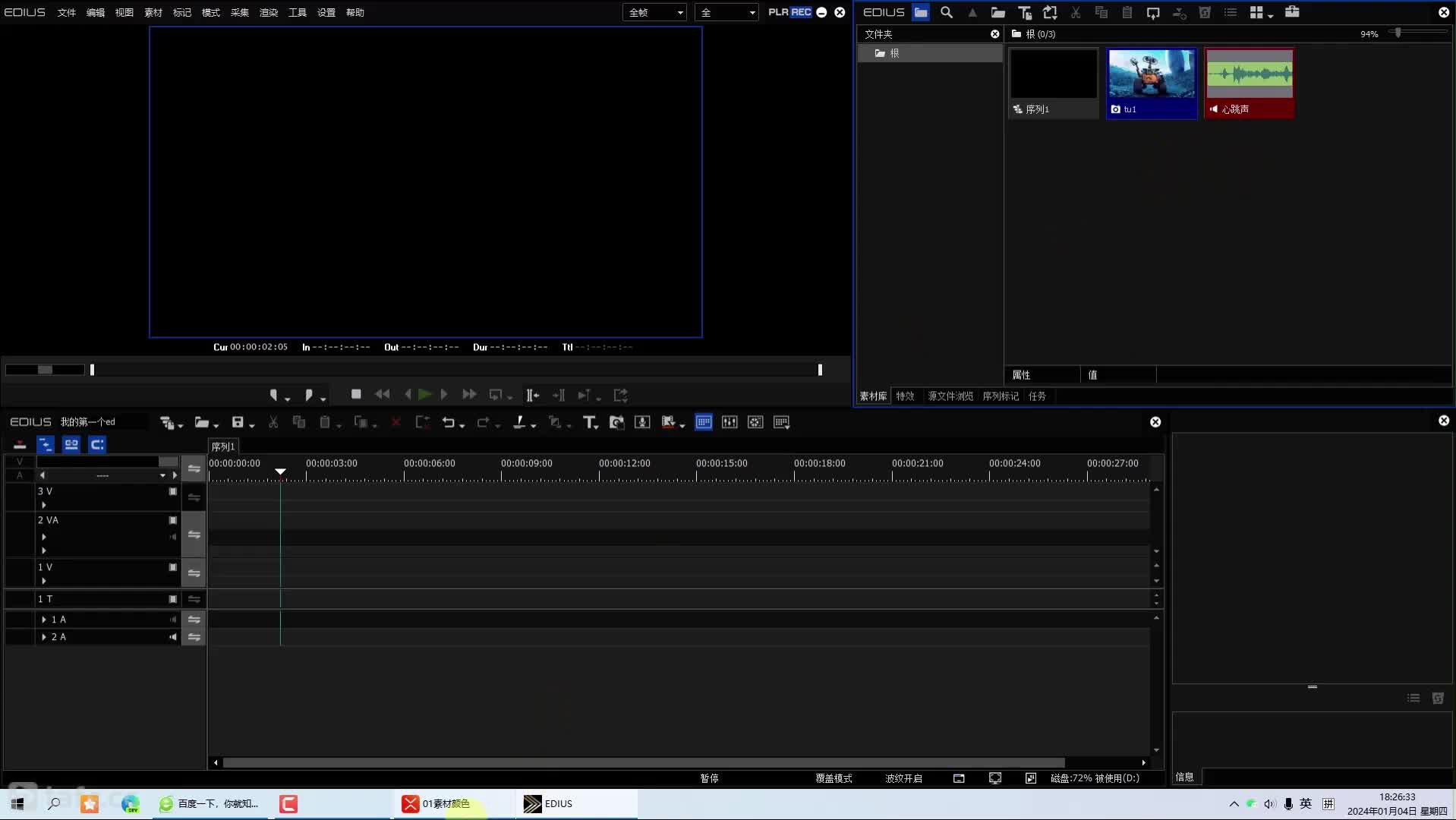Click the export icon in player controls
1456x820 pixels.
coord(621,395)
